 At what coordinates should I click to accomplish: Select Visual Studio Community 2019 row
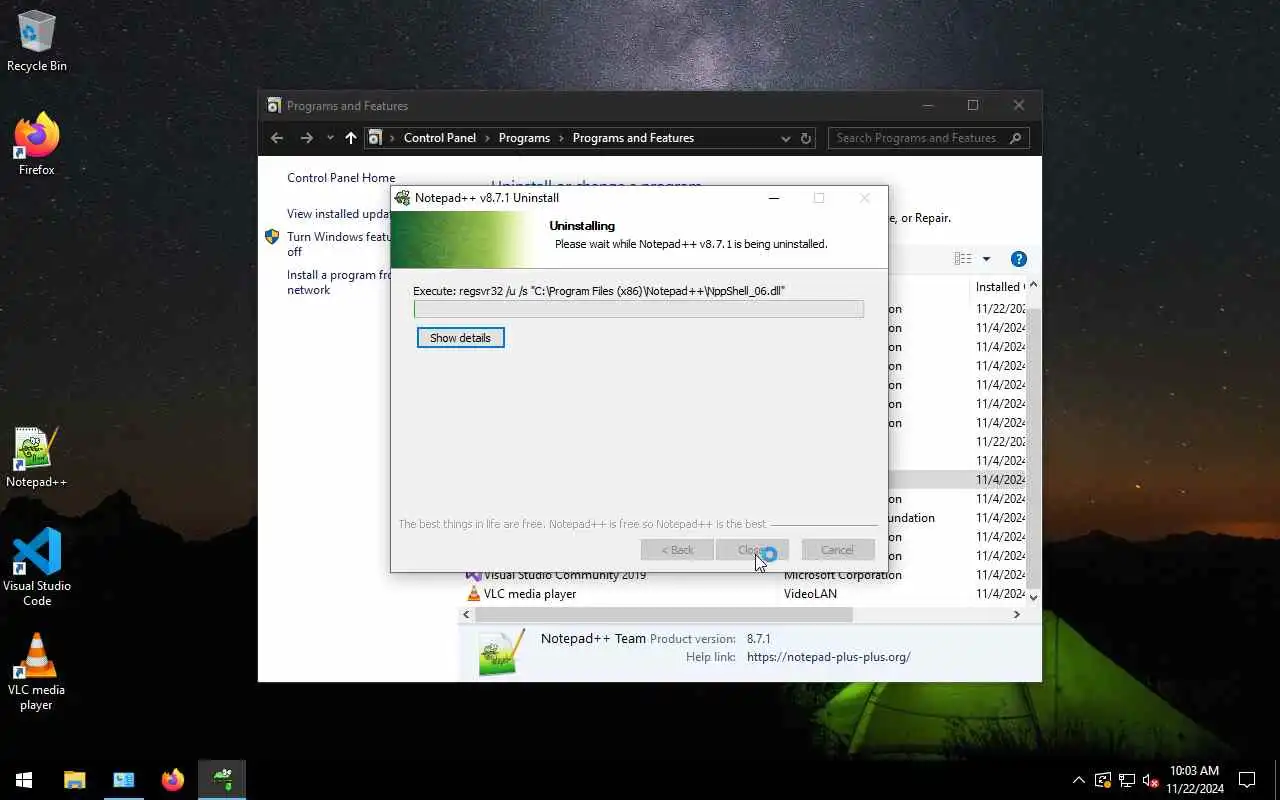point(742,575)
